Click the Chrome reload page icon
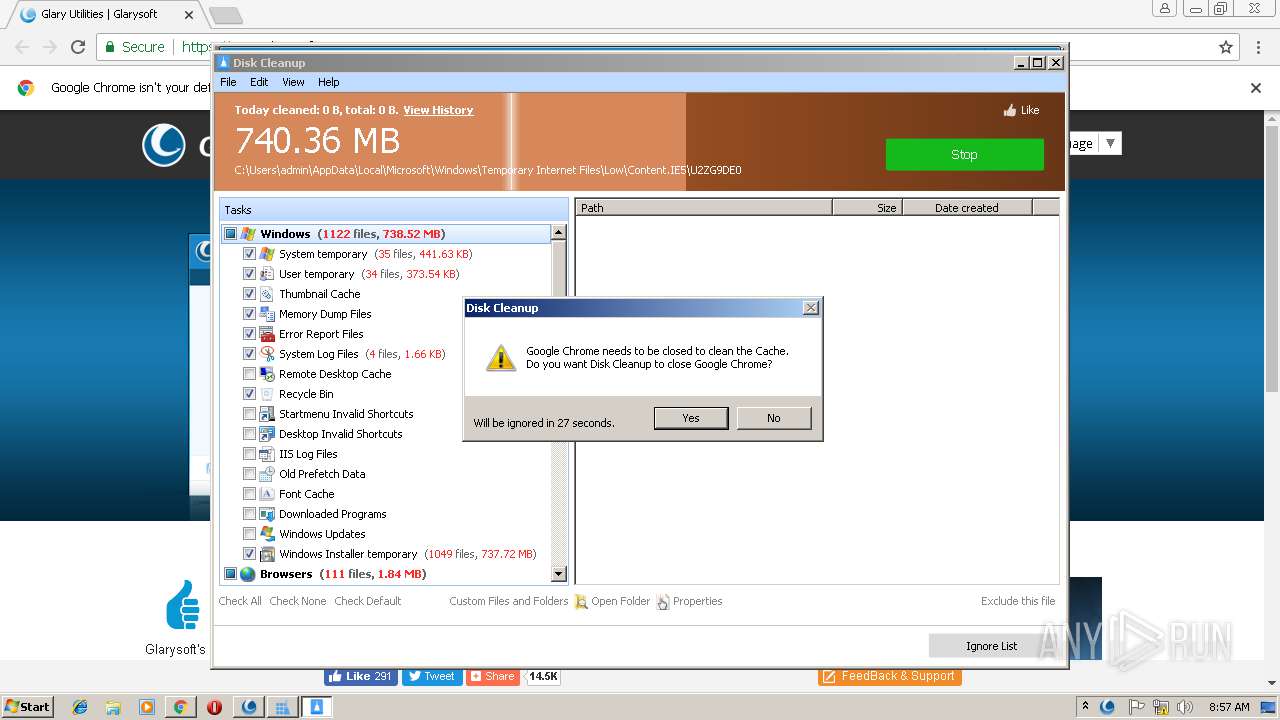Image resolution: width=1280 pixels, height=720 pixels. (78, 47)
